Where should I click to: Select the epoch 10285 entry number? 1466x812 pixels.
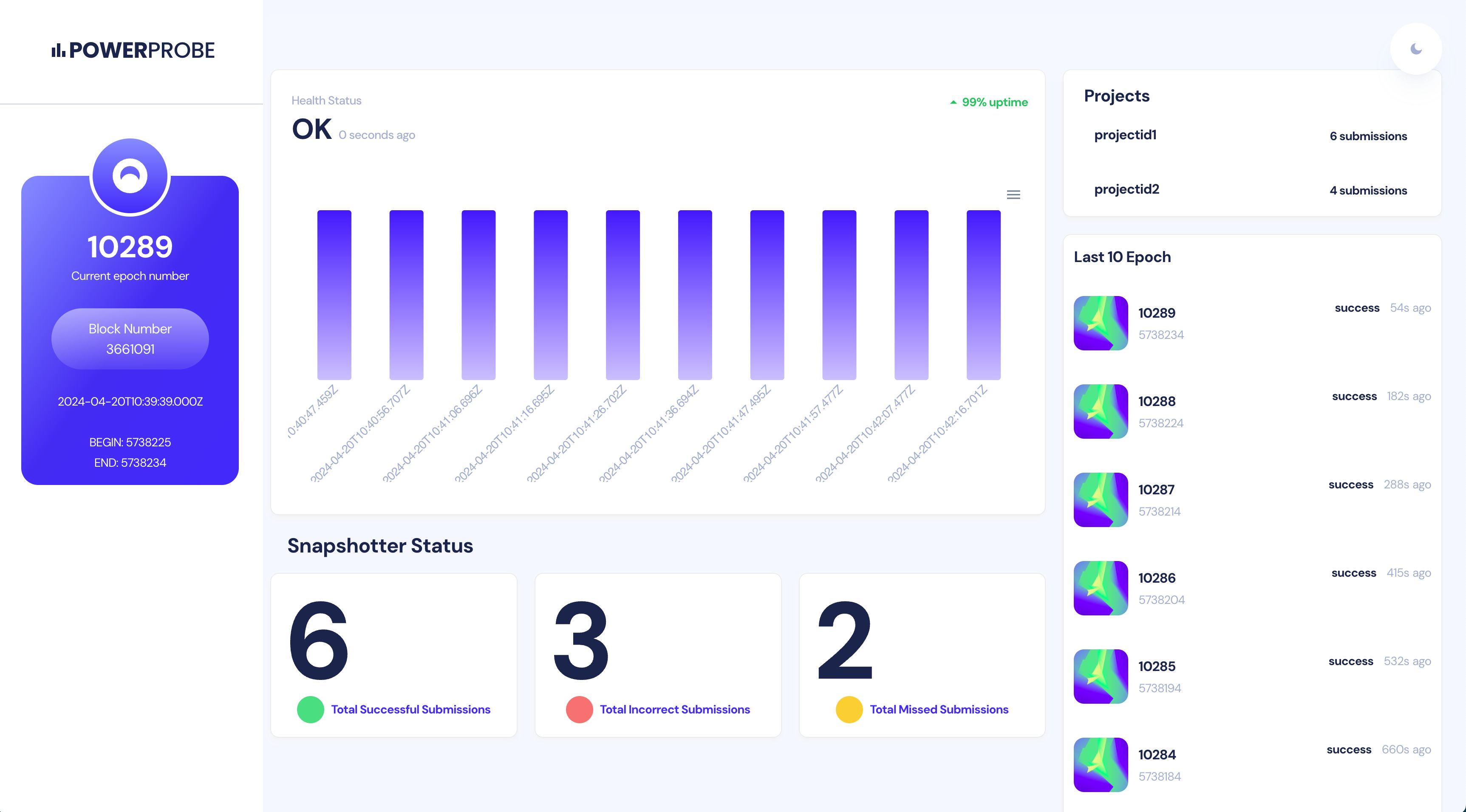click(x=1156, y=666)
